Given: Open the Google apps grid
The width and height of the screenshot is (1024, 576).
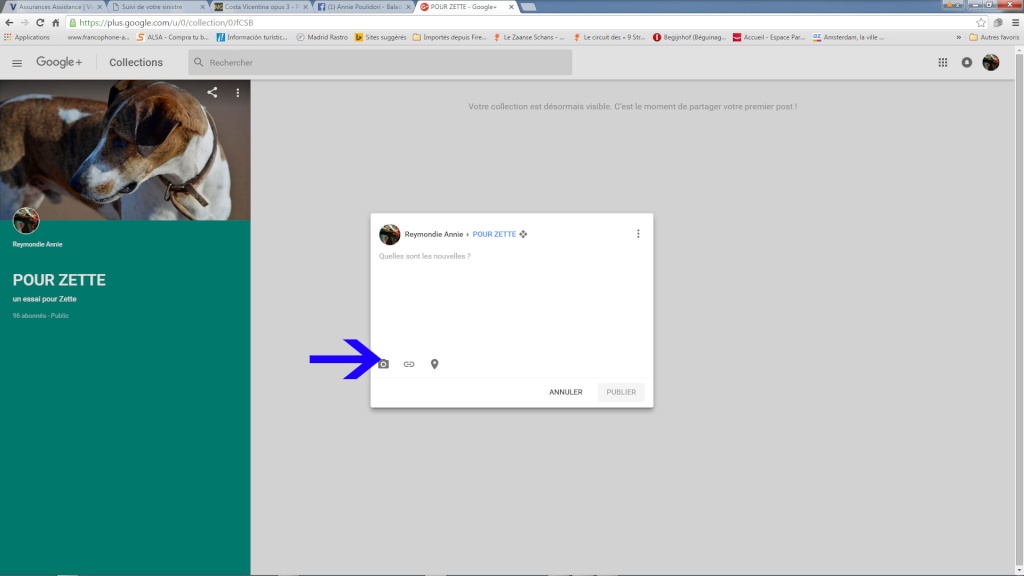Looking at the screenshot, I should point(942,63).
